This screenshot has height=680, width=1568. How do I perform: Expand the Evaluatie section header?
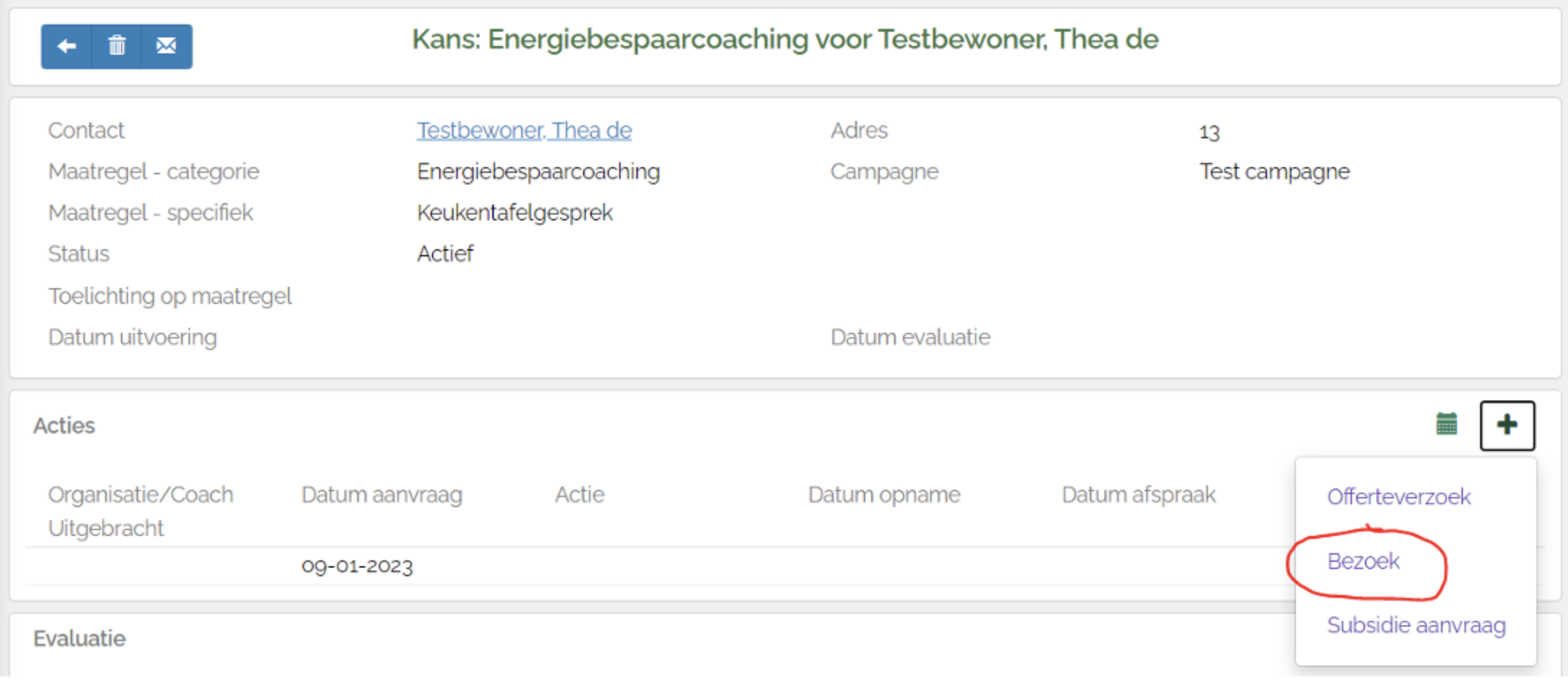click(79, 638)
